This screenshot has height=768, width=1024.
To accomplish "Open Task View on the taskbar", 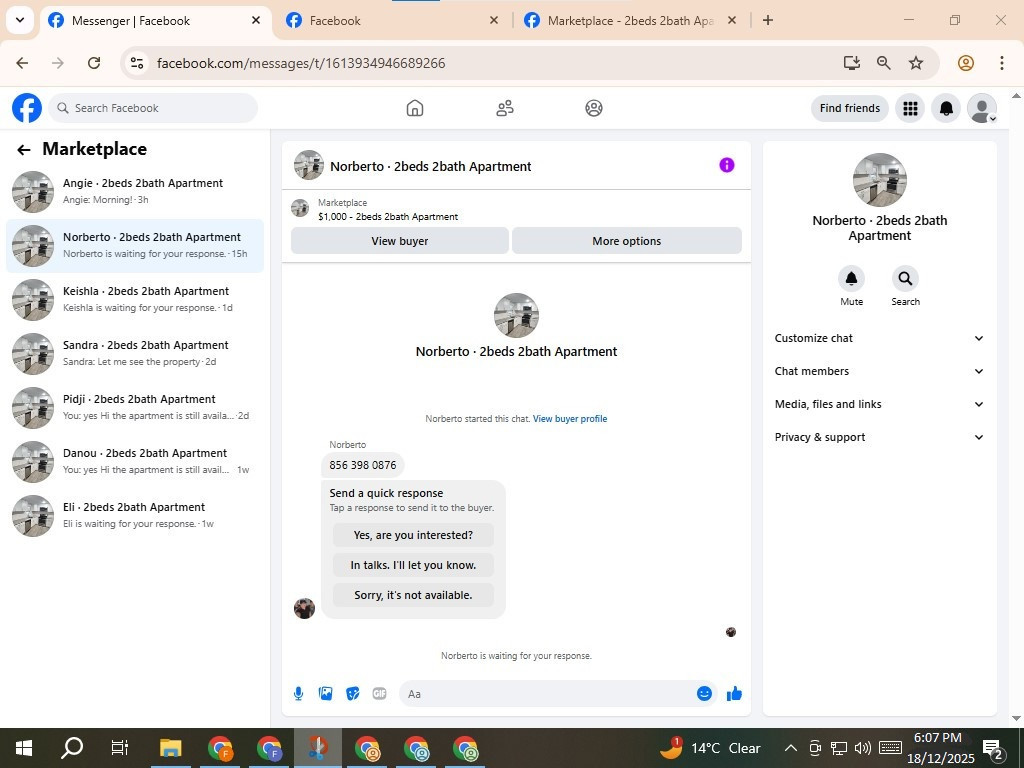I will pos(120,748).
